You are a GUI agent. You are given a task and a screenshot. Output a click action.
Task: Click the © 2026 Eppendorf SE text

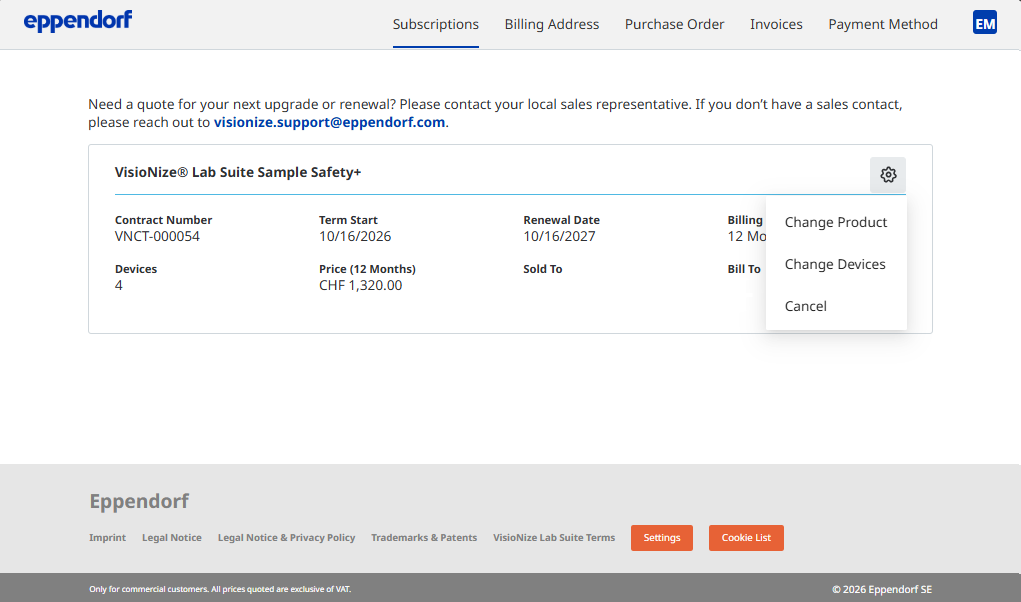[x=882, y=589]
